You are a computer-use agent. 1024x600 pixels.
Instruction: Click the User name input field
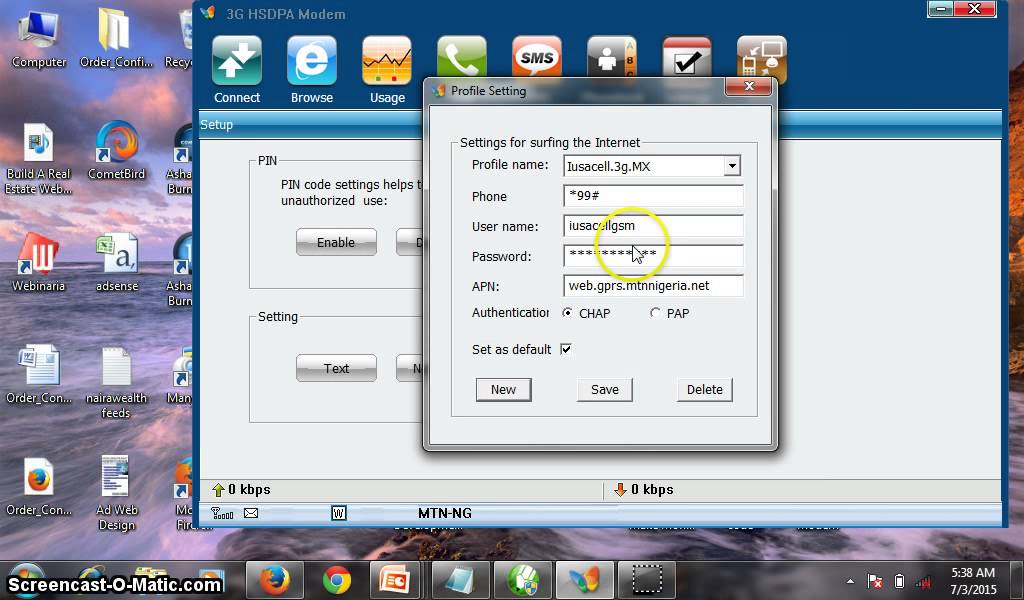[x=653, y=226]
